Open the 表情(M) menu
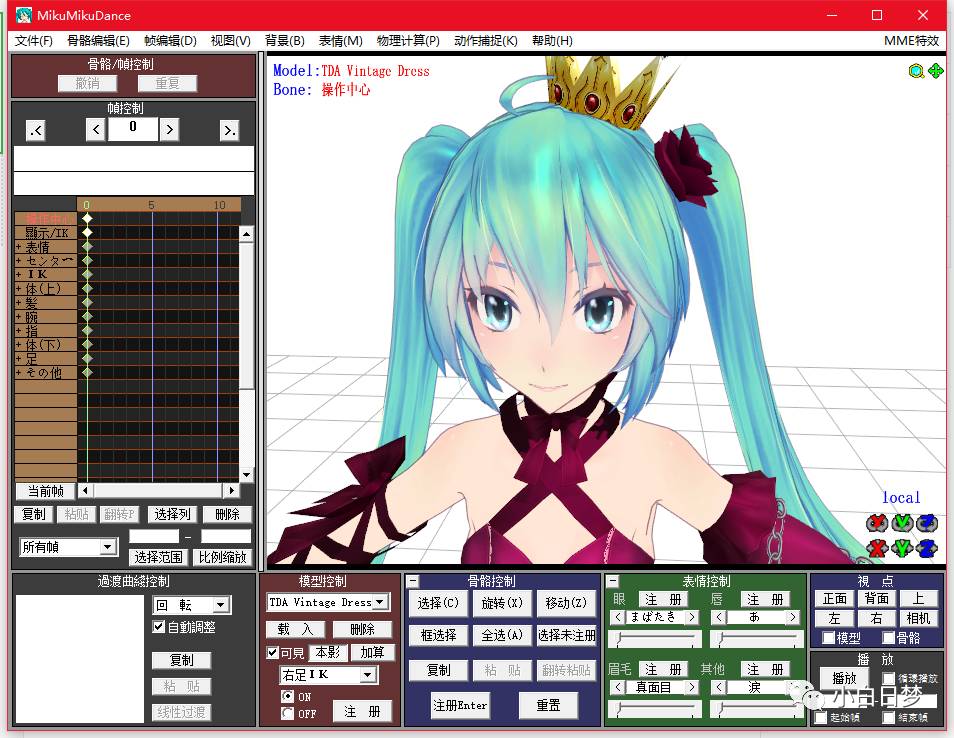This screenshot has width=954, height=738. coord(341,41)
